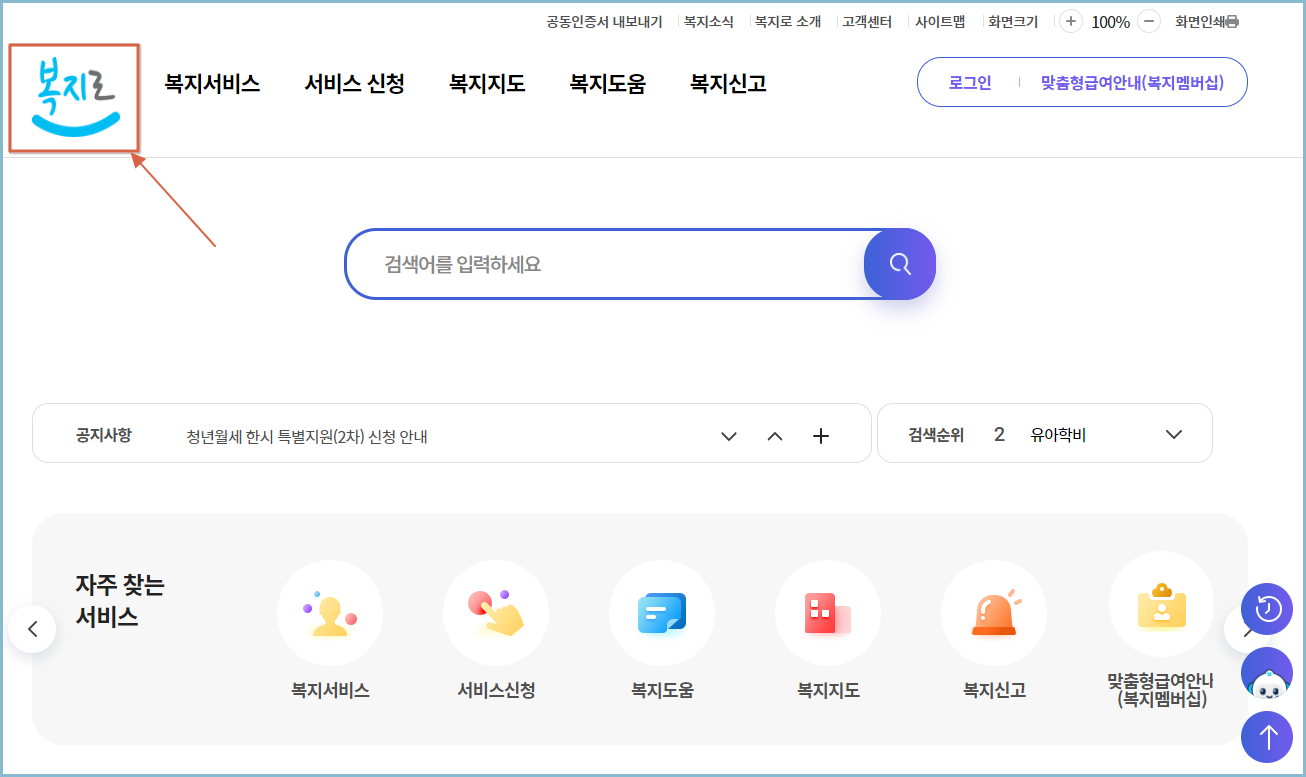This screenshot has width=1306, height=777.
Task: Click the 복지도움 speech-bubble icon
Action: (x=662, y=613)
